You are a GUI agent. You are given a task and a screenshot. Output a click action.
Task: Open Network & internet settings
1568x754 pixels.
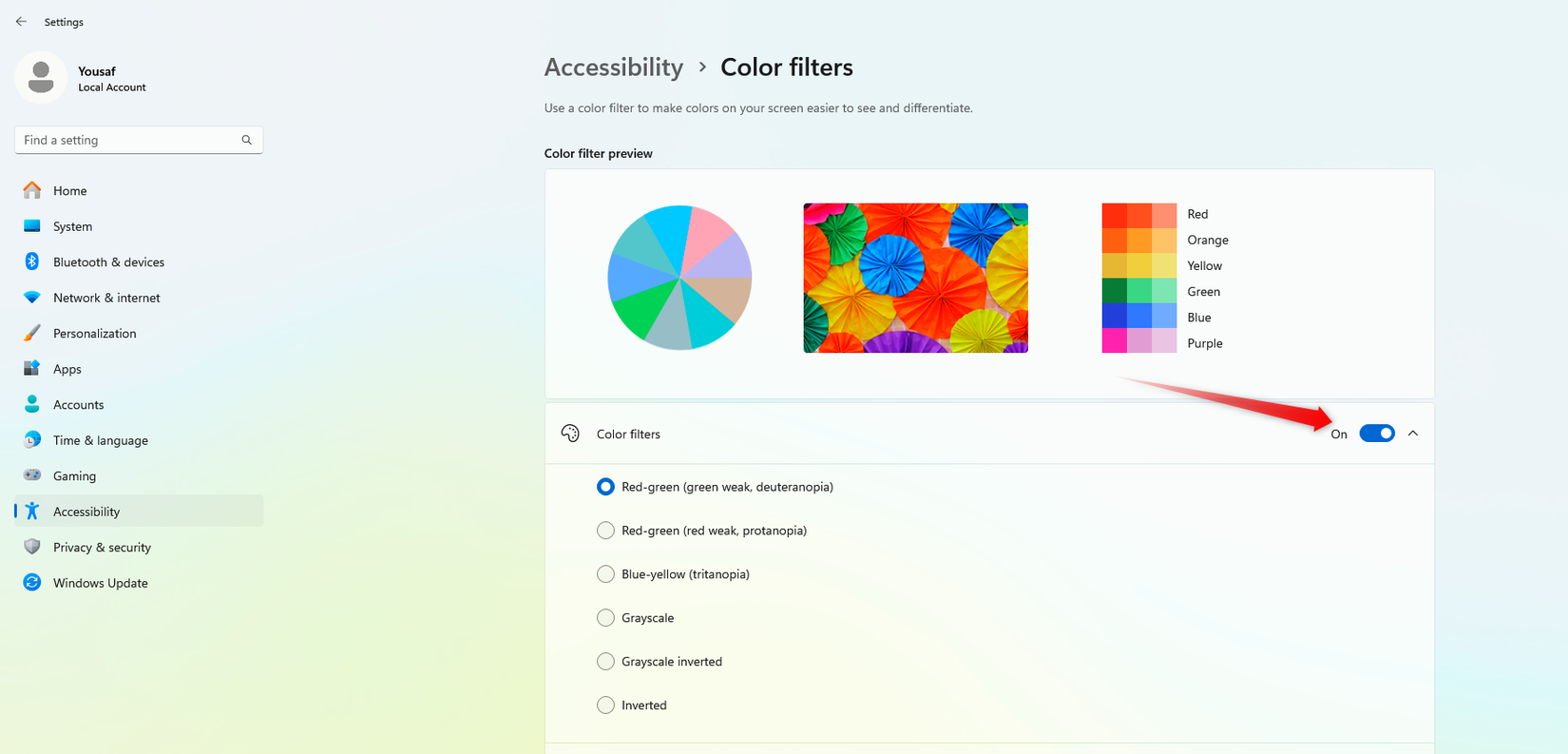click(31, 298)
